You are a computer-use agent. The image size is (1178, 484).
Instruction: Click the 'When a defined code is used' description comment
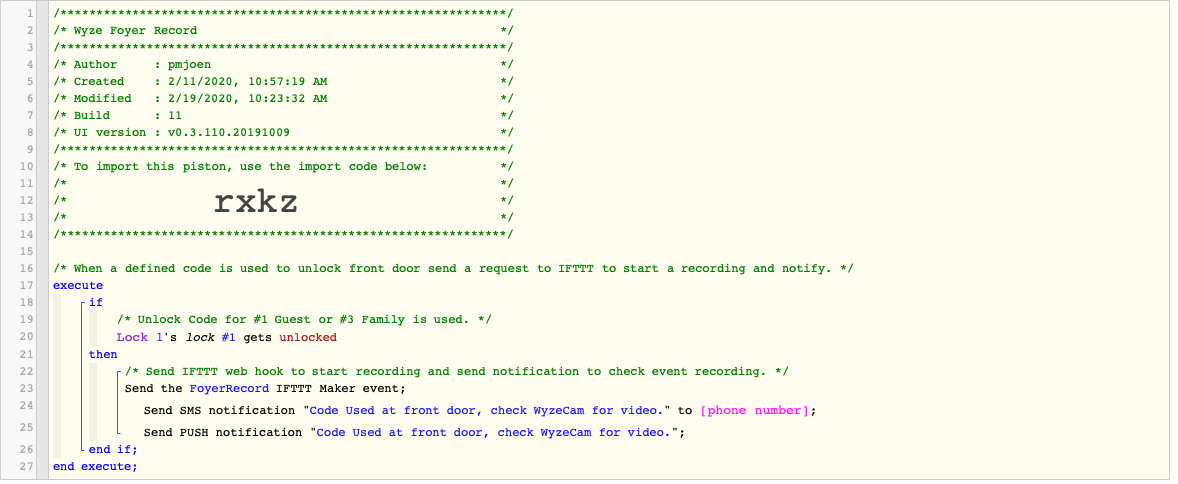453,268
